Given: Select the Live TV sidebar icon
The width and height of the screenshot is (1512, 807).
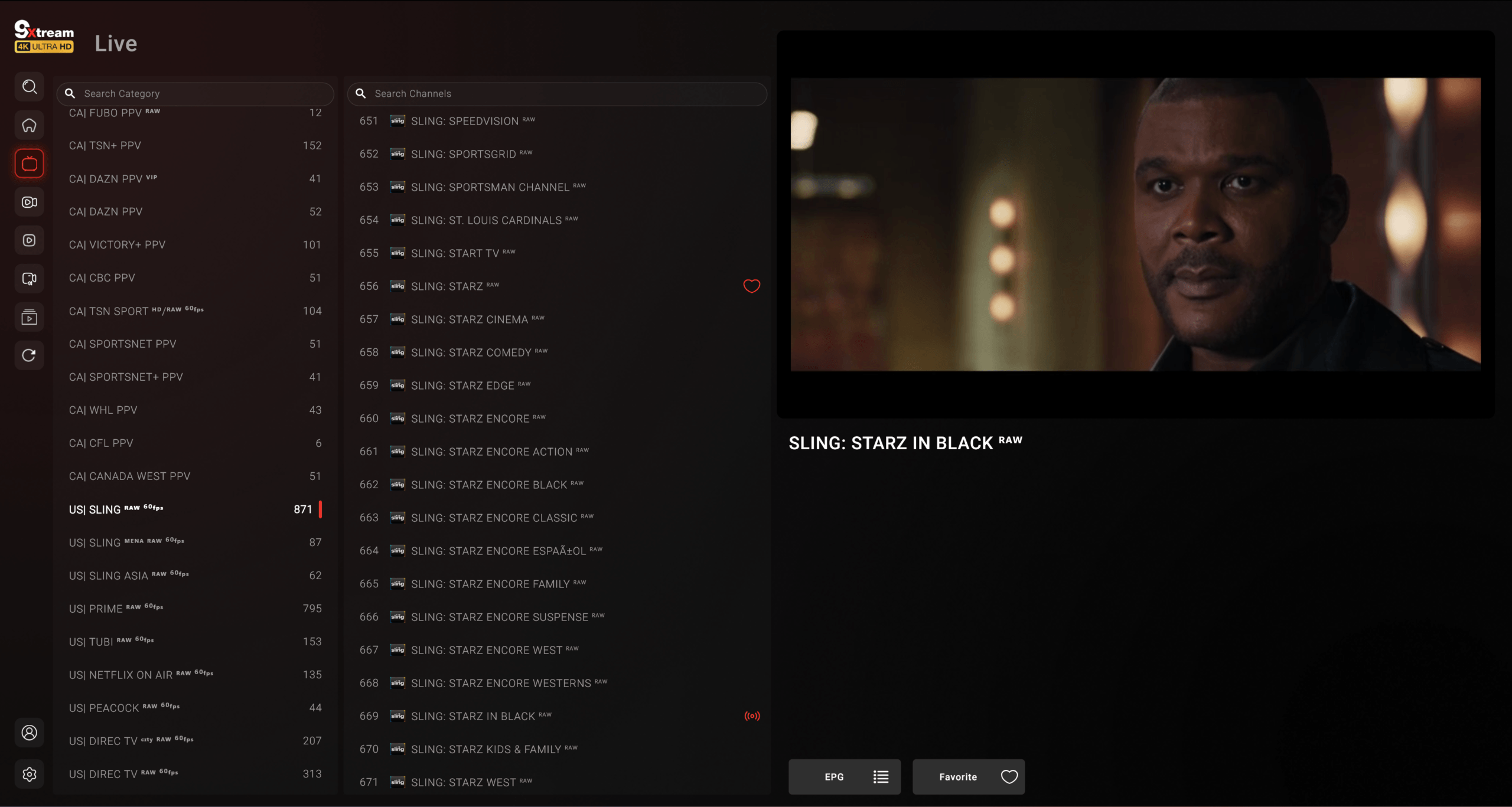Looking at the screenshot, I should pyautogui.click(x=29, y=164).
